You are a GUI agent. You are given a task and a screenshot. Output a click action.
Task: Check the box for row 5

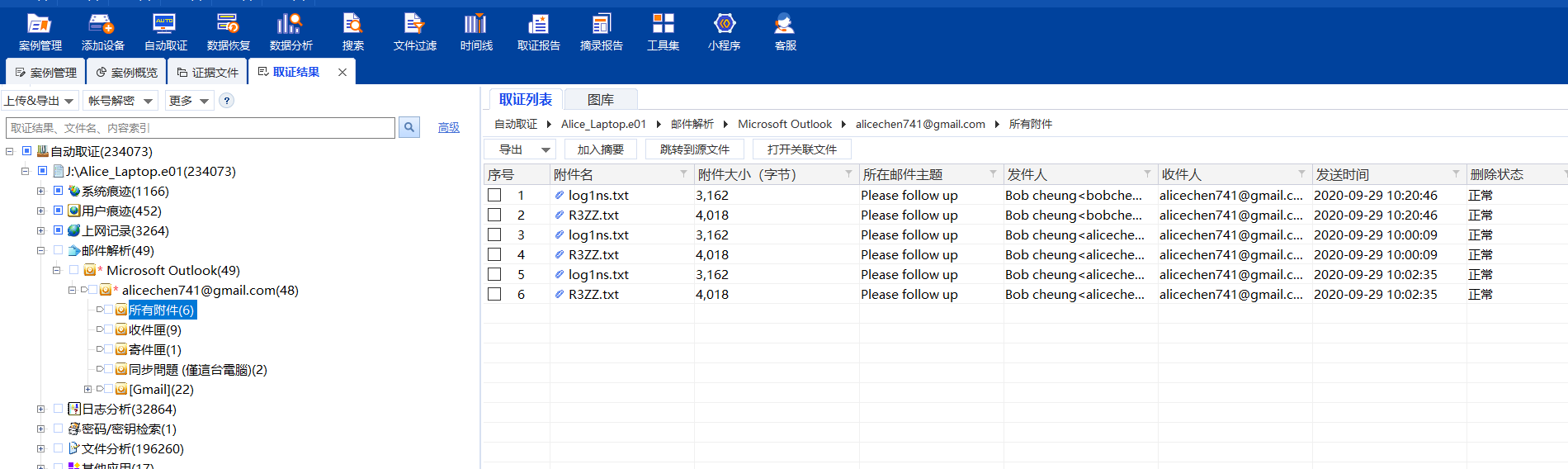point(494,274)
